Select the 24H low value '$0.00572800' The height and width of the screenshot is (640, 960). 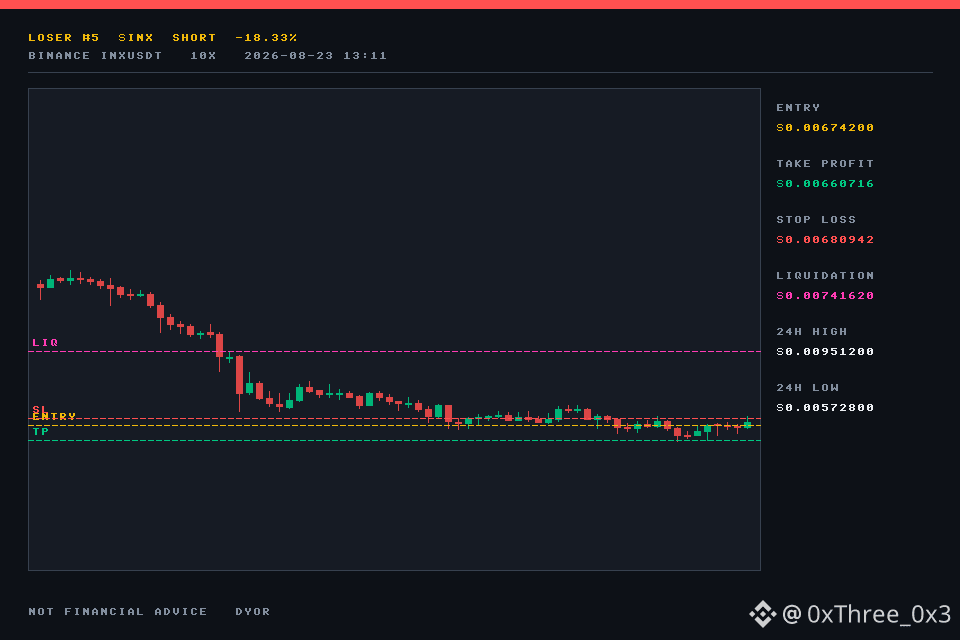click(x=825, y=408)
